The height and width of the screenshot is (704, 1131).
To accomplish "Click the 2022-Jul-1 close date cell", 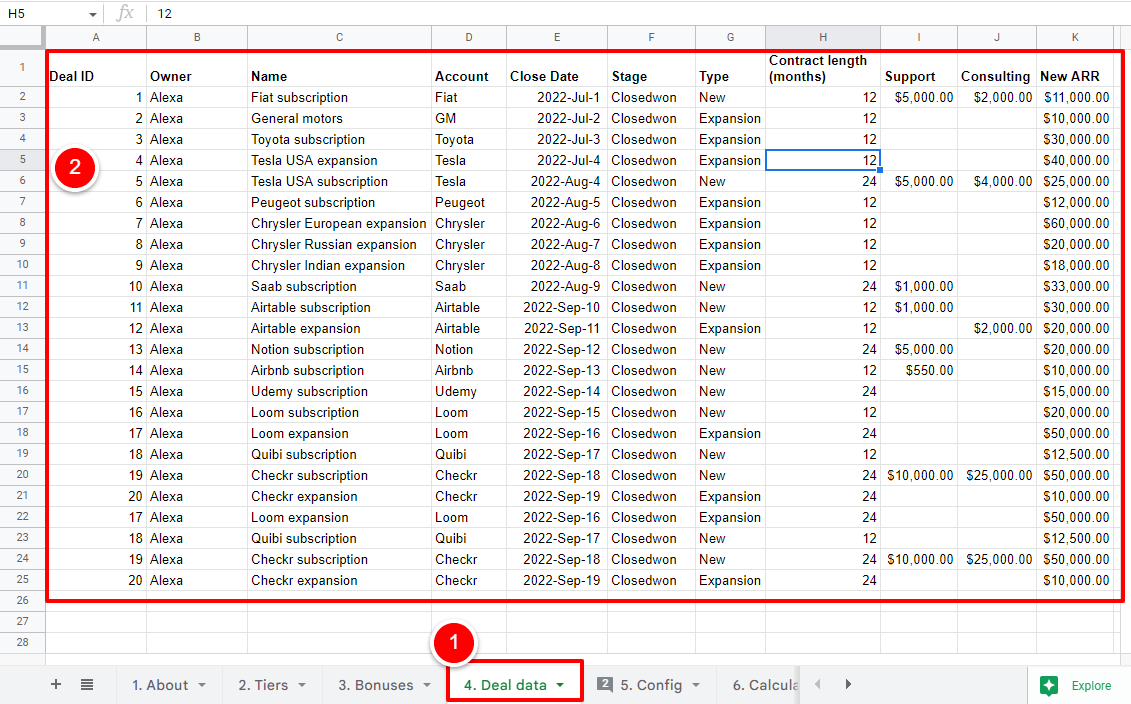I will pyautogui.click(x=557, y=97).
